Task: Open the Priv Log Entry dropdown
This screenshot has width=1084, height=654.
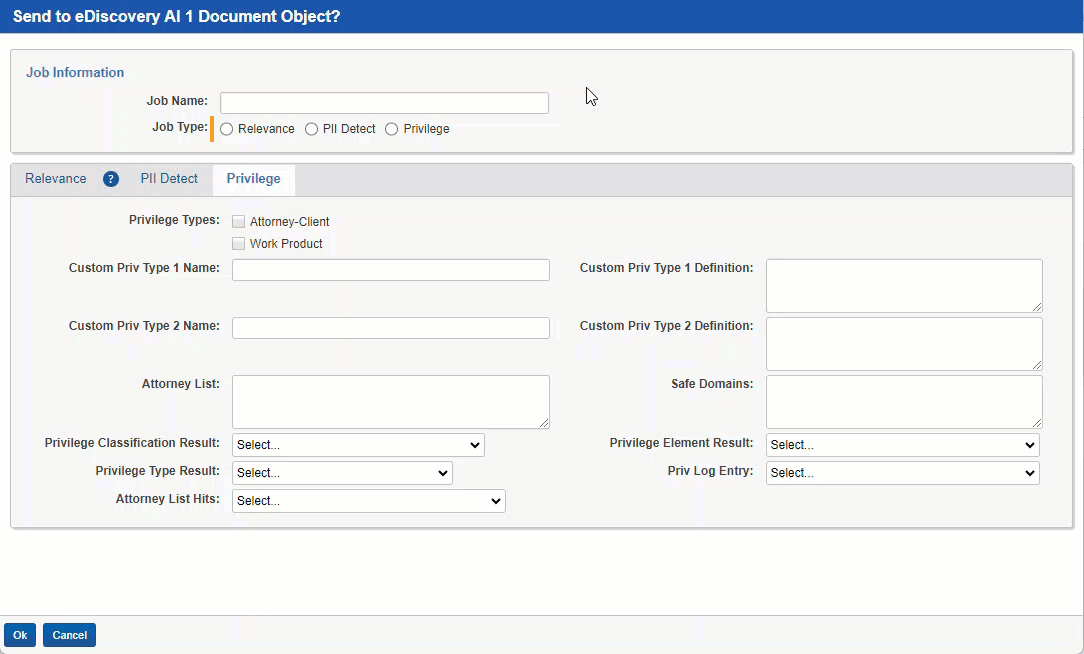Action: point(901,472)
